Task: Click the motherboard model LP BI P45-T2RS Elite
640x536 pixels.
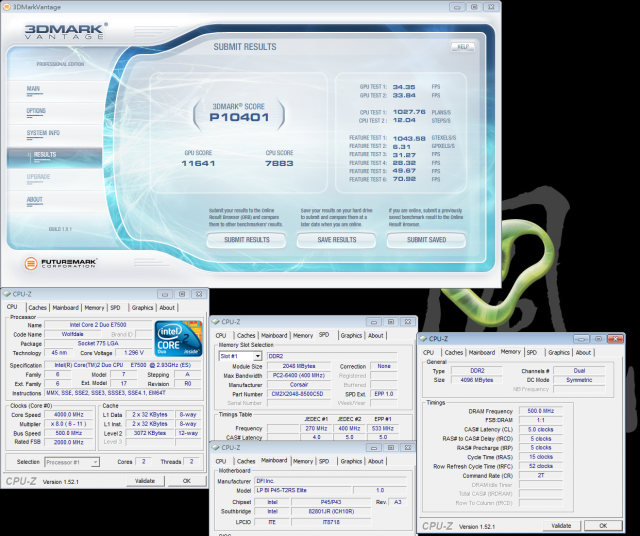Action: click(x=303, y=490)
